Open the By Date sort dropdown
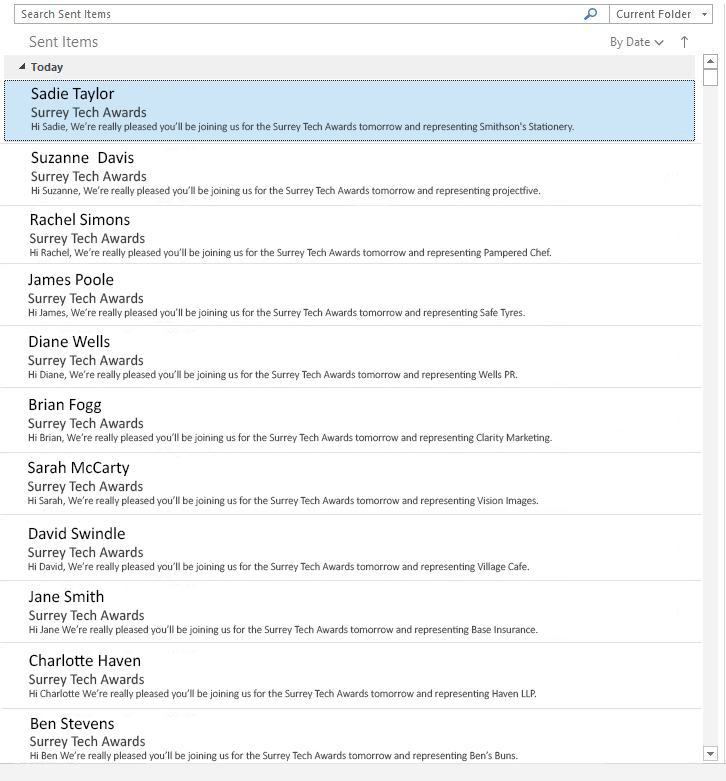The width and height of the screenshot is (726, 781). click(x=636, y=42)
